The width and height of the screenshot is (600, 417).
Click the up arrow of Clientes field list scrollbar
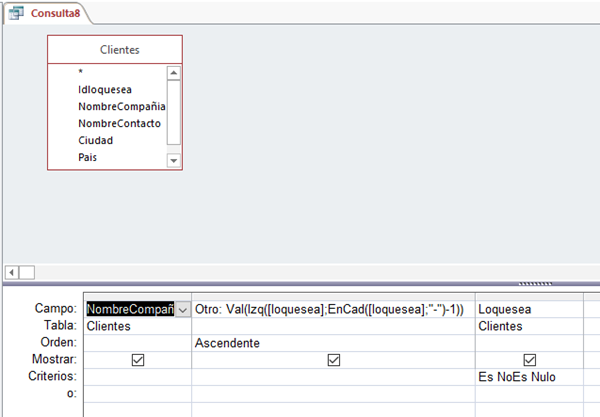click(174, 73)
